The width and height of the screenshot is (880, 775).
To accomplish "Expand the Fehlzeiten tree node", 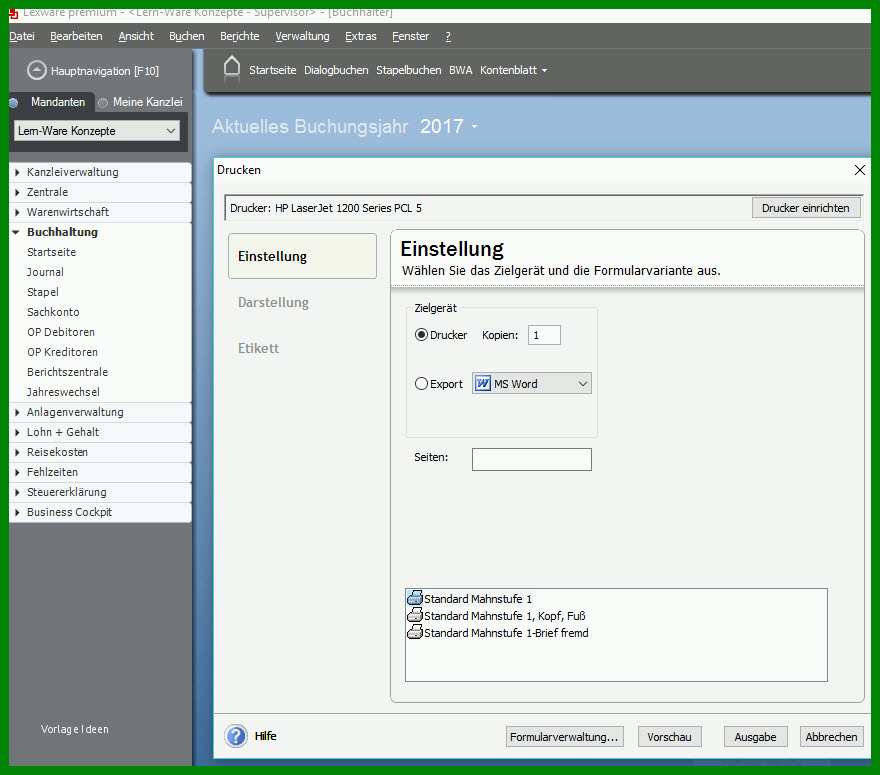I will [x=17, y=473].
